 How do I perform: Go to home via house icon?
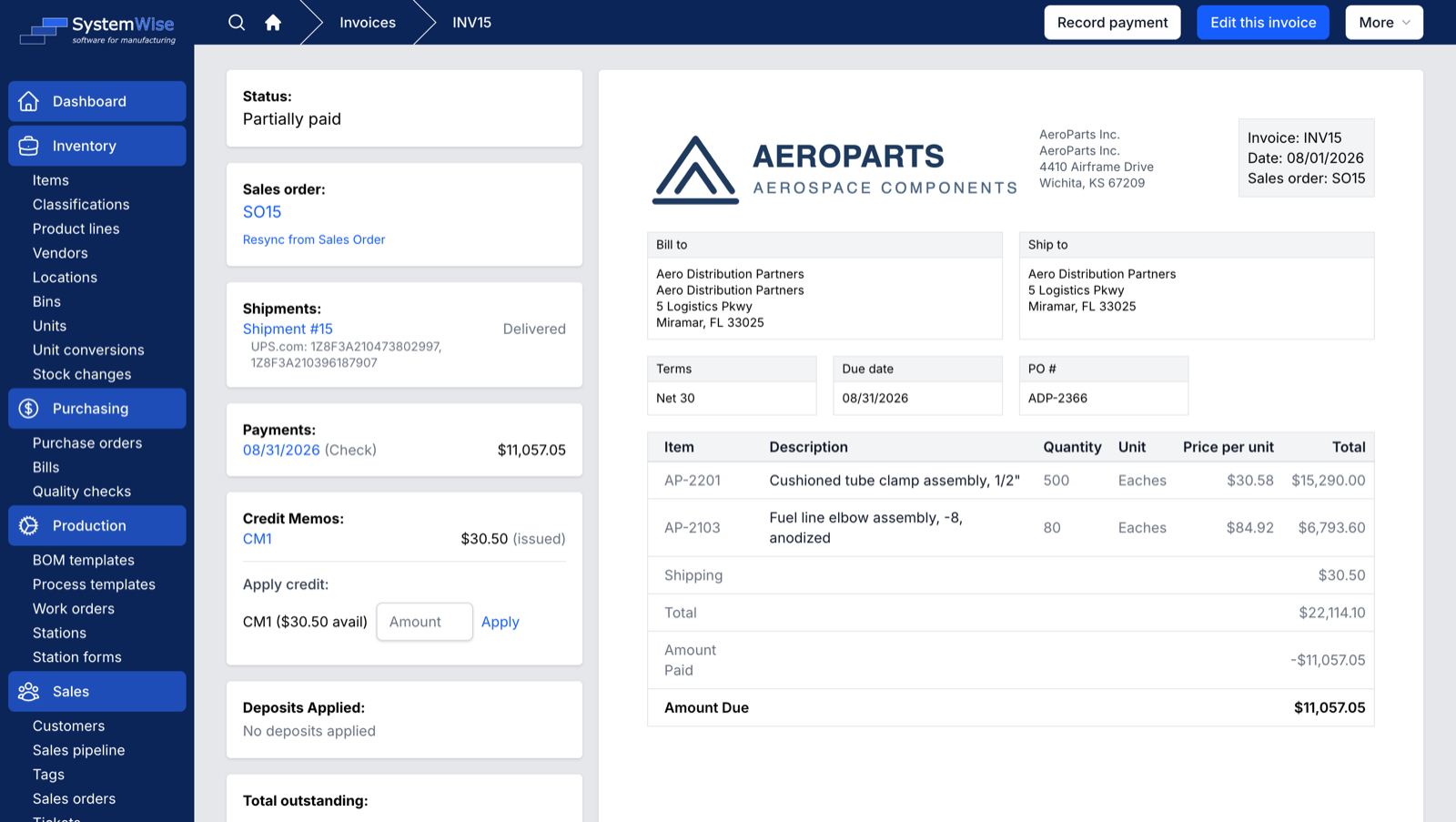[273, 23]
